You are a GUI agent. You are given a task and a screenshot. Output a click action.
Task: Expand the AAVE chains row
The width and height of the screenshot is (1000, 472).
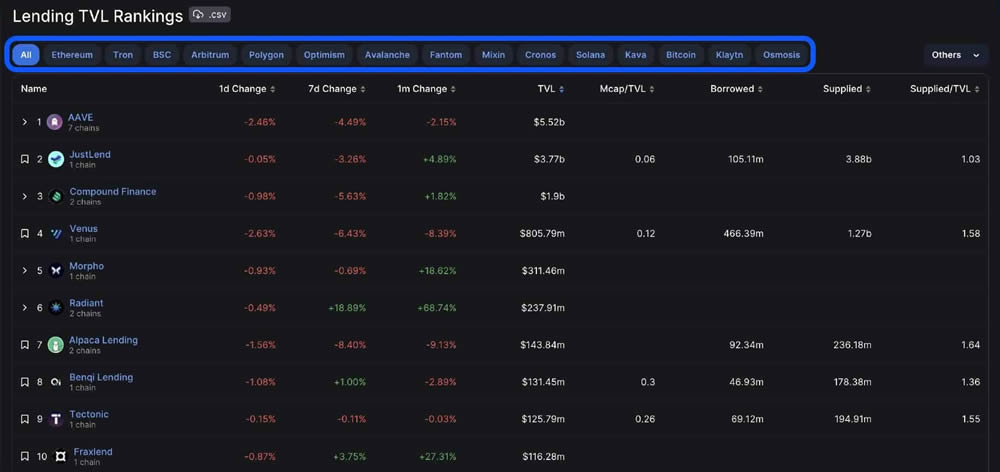[x=25, y=122]
